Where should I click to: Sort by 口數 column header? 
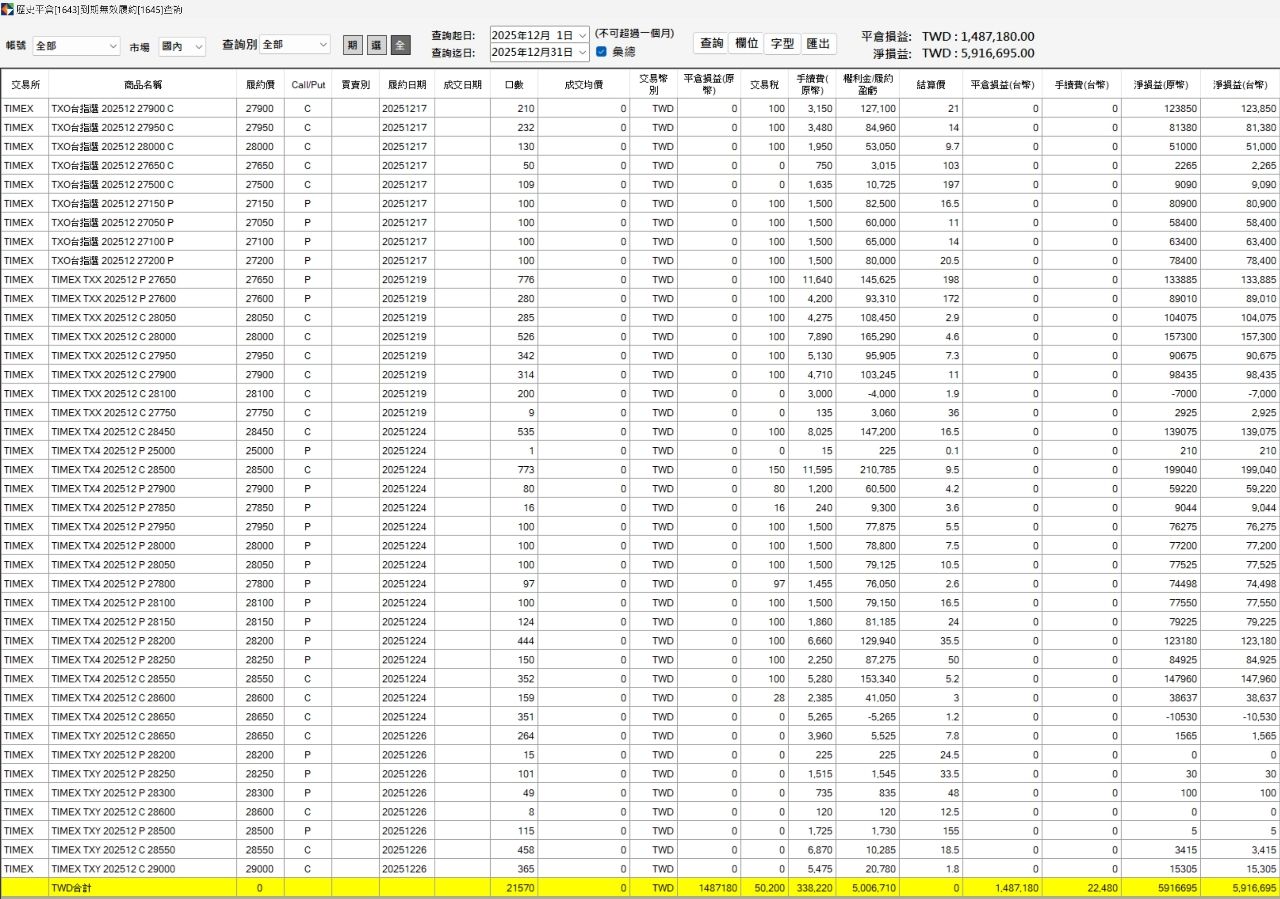(513, 85)
